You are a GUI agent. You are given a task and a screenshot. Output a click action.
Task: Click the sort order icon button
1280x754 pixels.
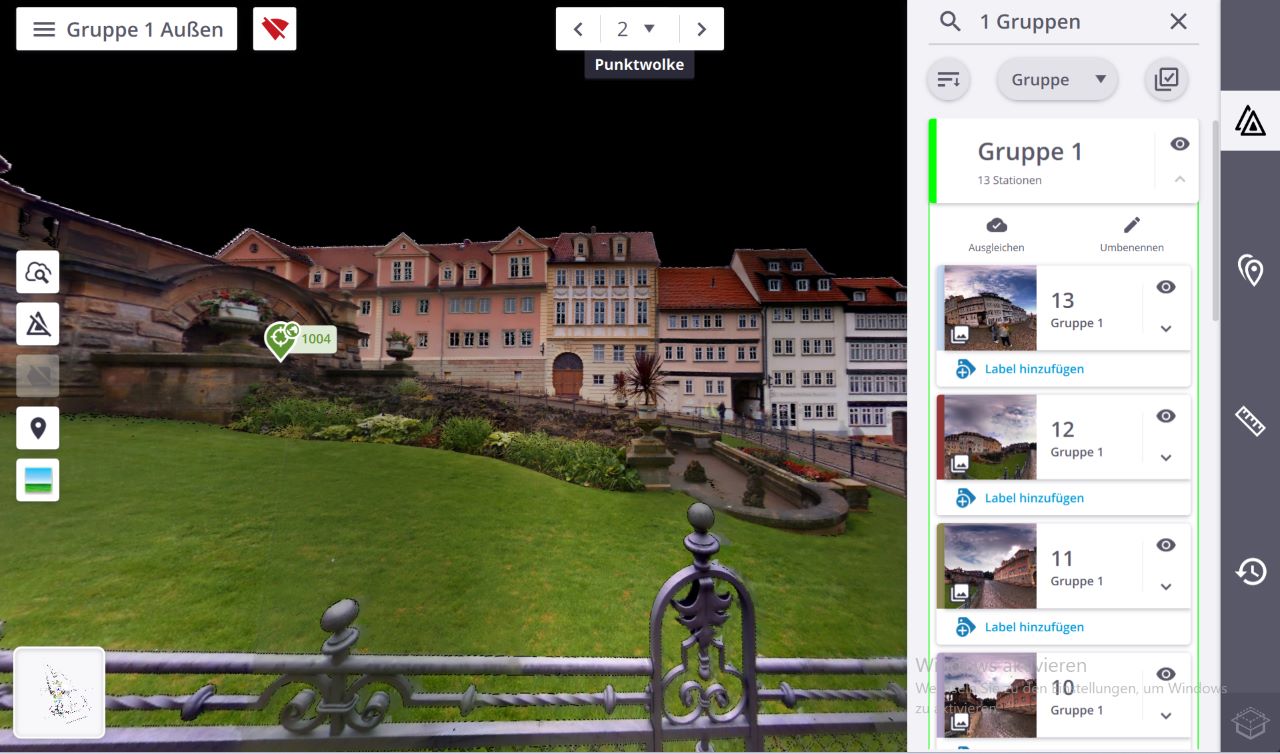[x=948, y=80]
